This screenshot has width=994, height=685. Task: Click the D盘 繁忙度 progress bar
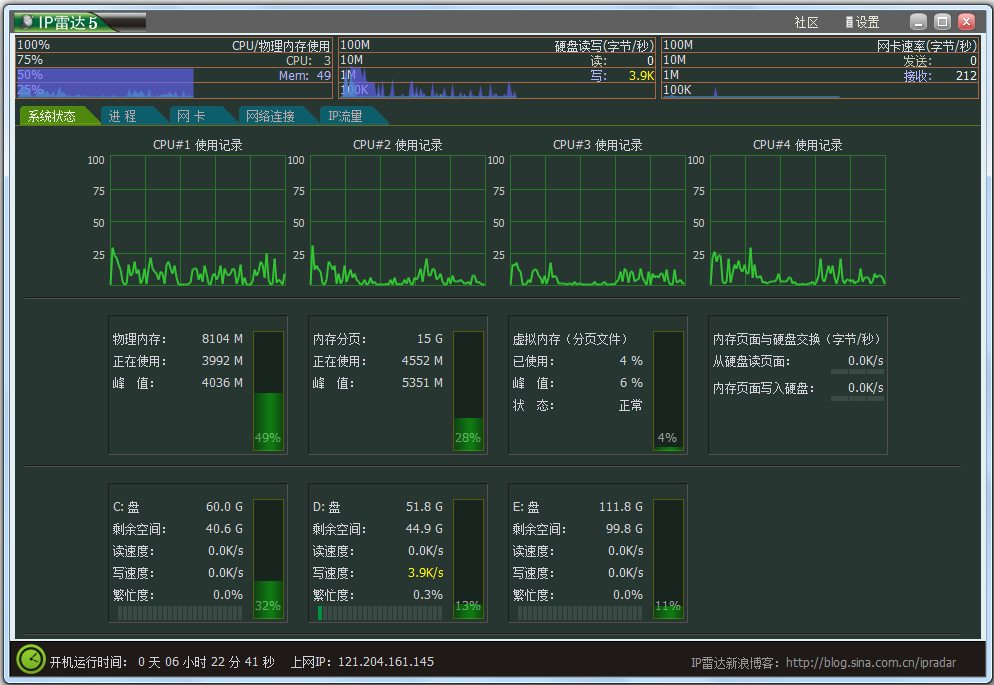380,613
